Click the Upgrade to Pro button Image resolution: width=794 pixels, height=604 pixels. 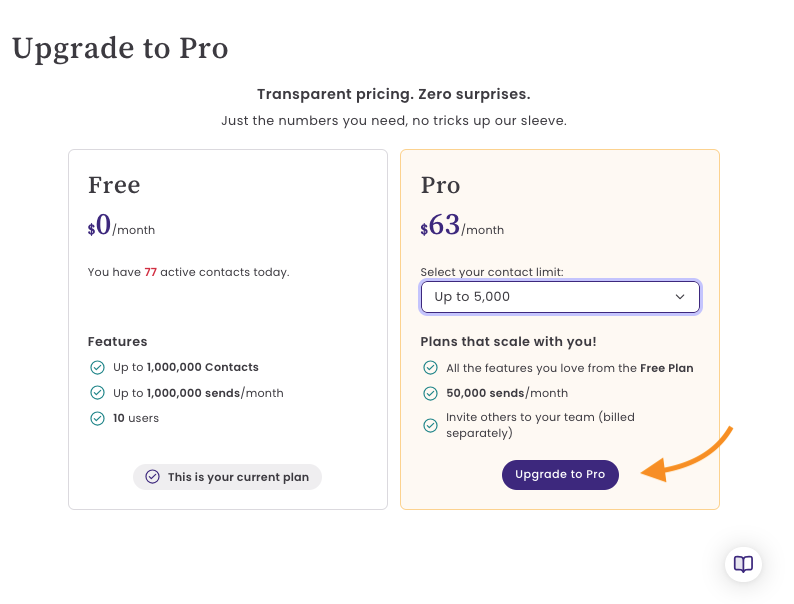click(x=560, y=474)
